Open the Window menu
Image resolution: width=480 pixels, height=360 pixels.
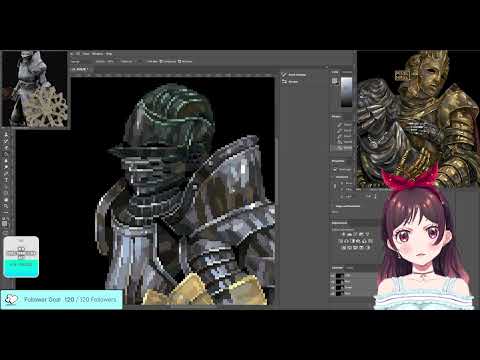tap(97, 54)
